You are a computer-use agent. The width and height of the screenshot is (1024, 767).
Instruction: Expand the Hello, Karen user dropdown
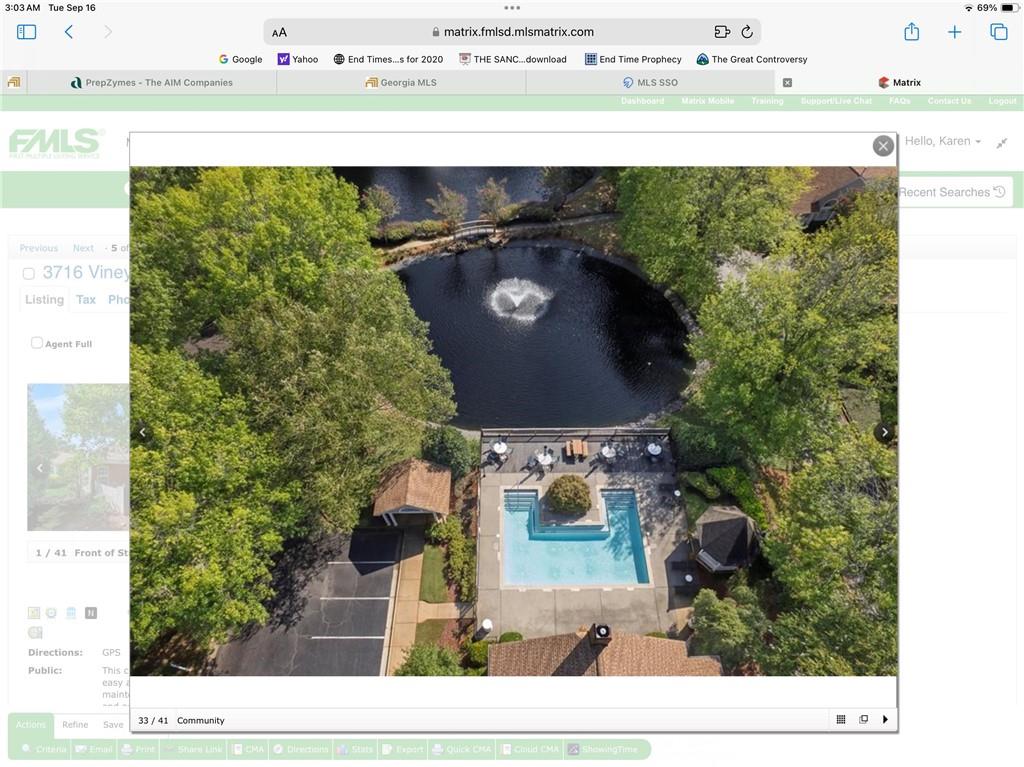pos(943,142)
